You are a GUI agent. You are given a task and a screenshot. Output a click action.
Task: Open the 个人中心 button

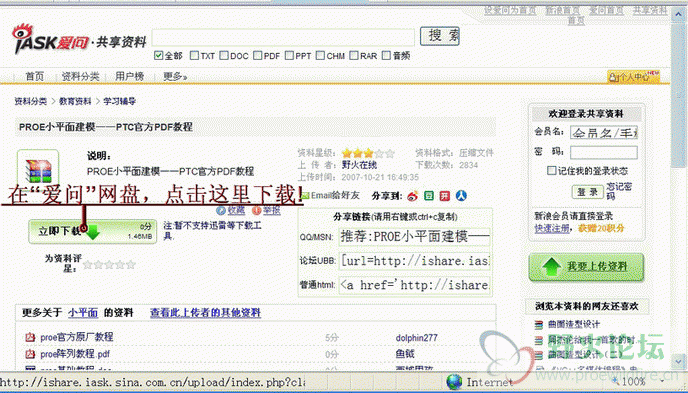633,77
